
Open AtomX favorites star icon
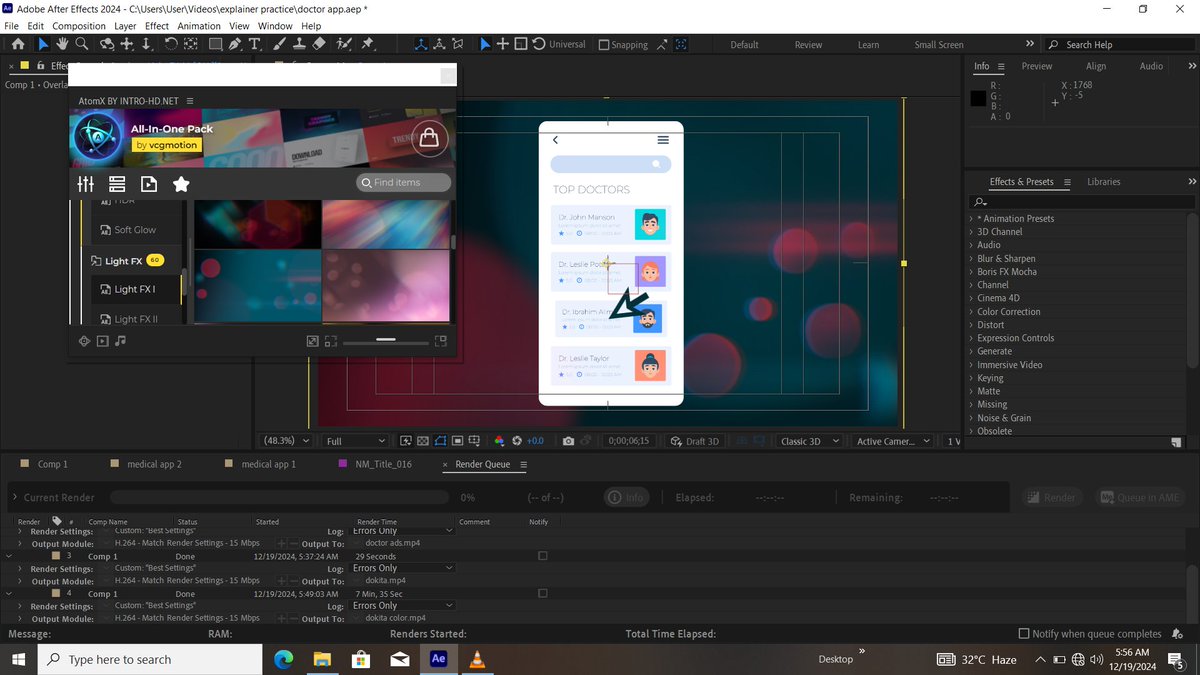tap(181, 184)
